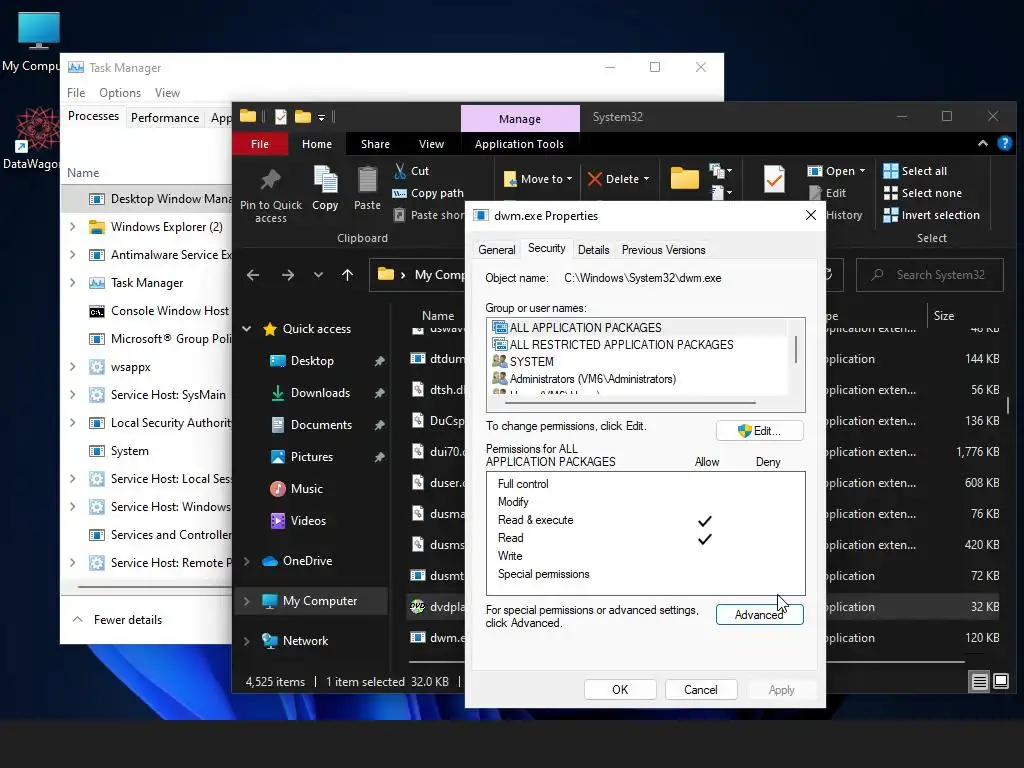The width and height of the screenshot is (1024, 768).
Task: Switch to Details tab in Properties
Action: coord(593,250)
